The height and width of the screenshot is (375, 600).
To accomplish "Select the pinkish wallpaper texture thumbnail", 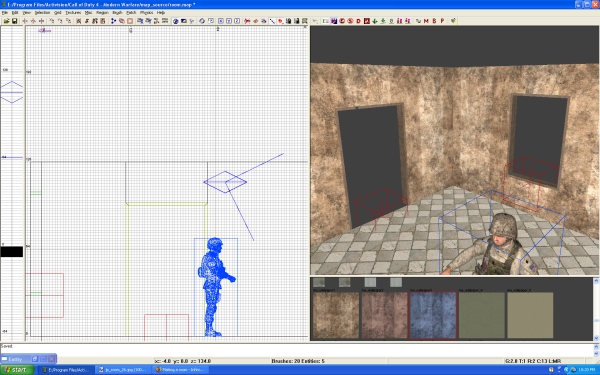I will pyautogui.click(x=385, y=315).
